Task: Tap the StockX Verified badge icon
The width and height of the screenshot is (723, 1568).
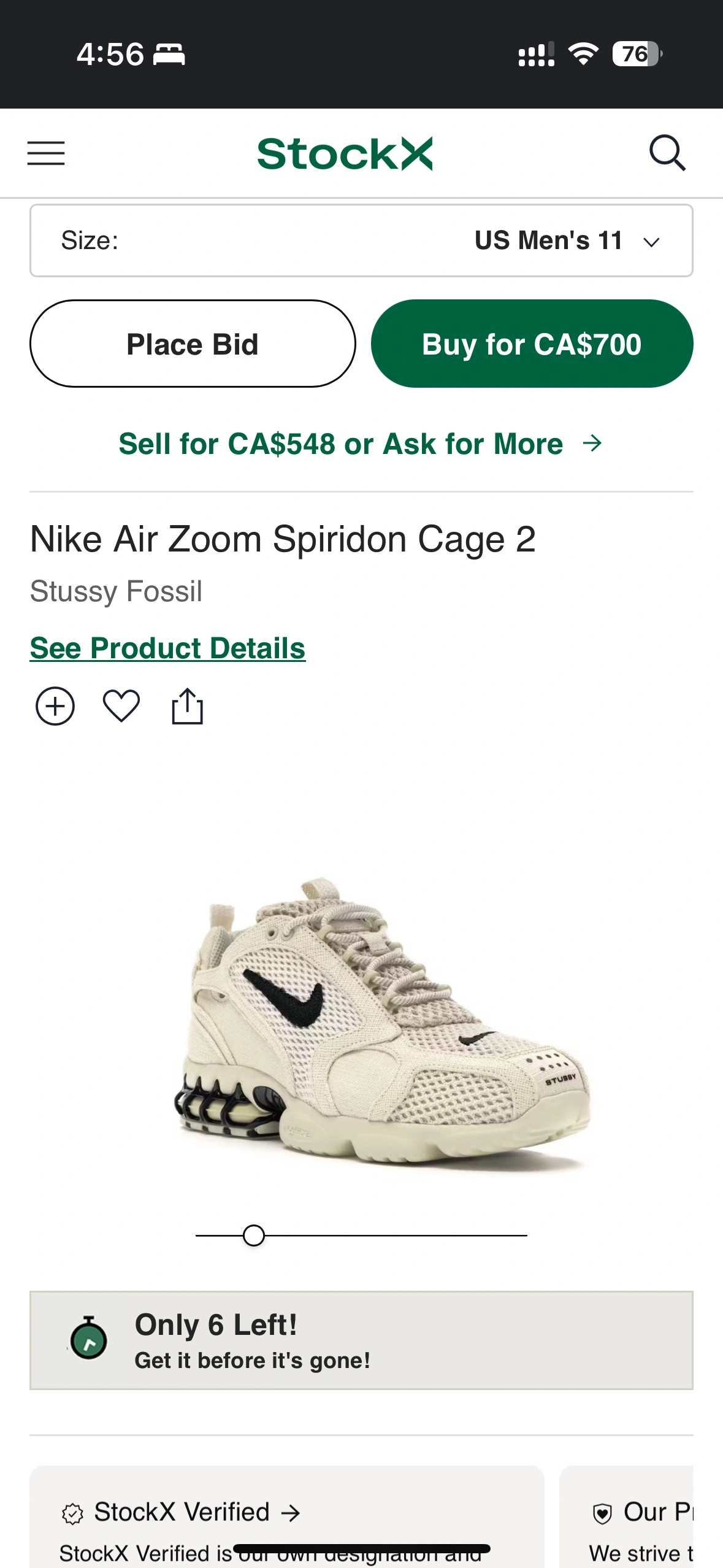Action: [72, 1513]
